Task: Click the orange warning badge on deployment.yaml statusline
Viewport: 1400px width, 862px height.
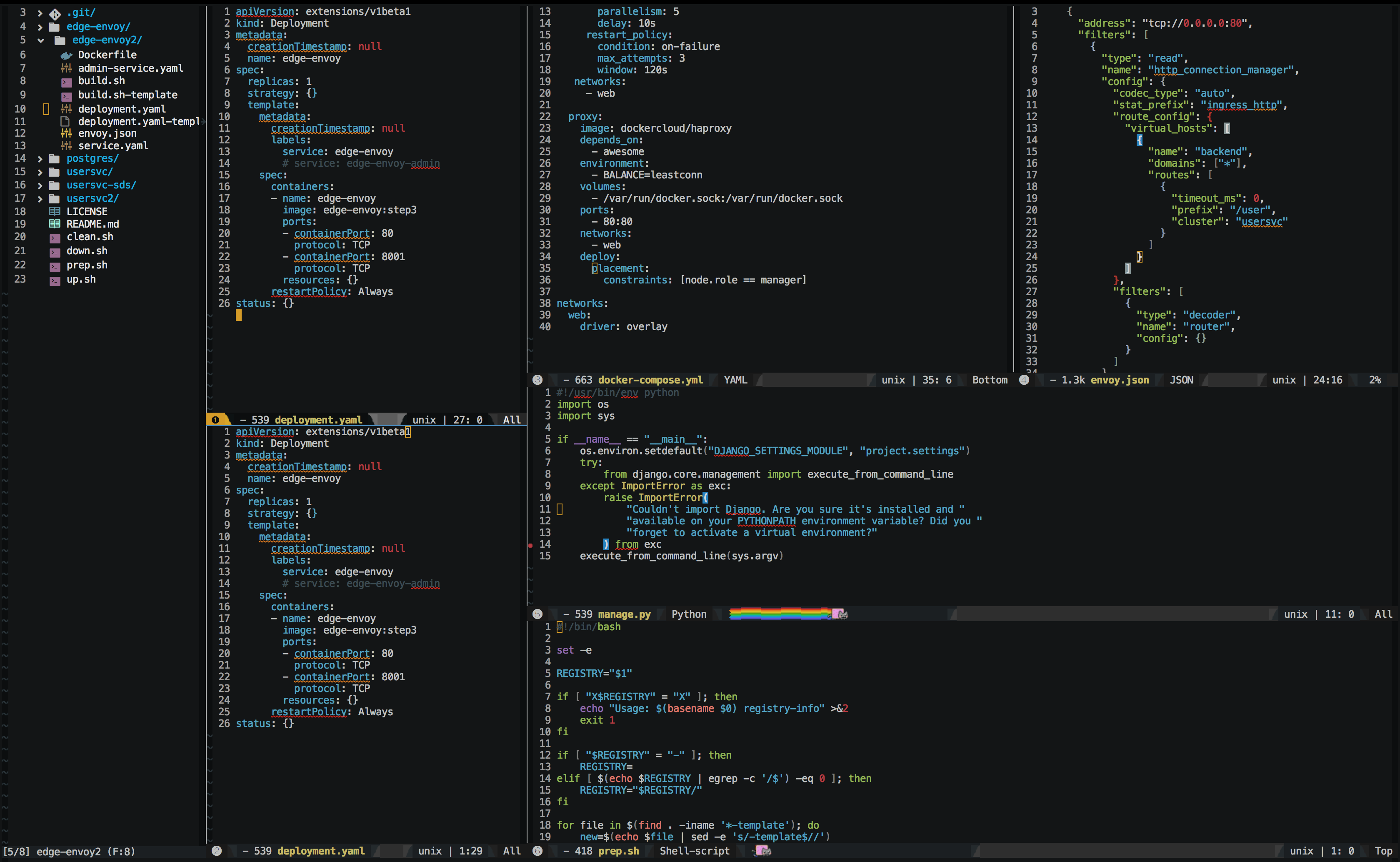Action: point(215,420)
